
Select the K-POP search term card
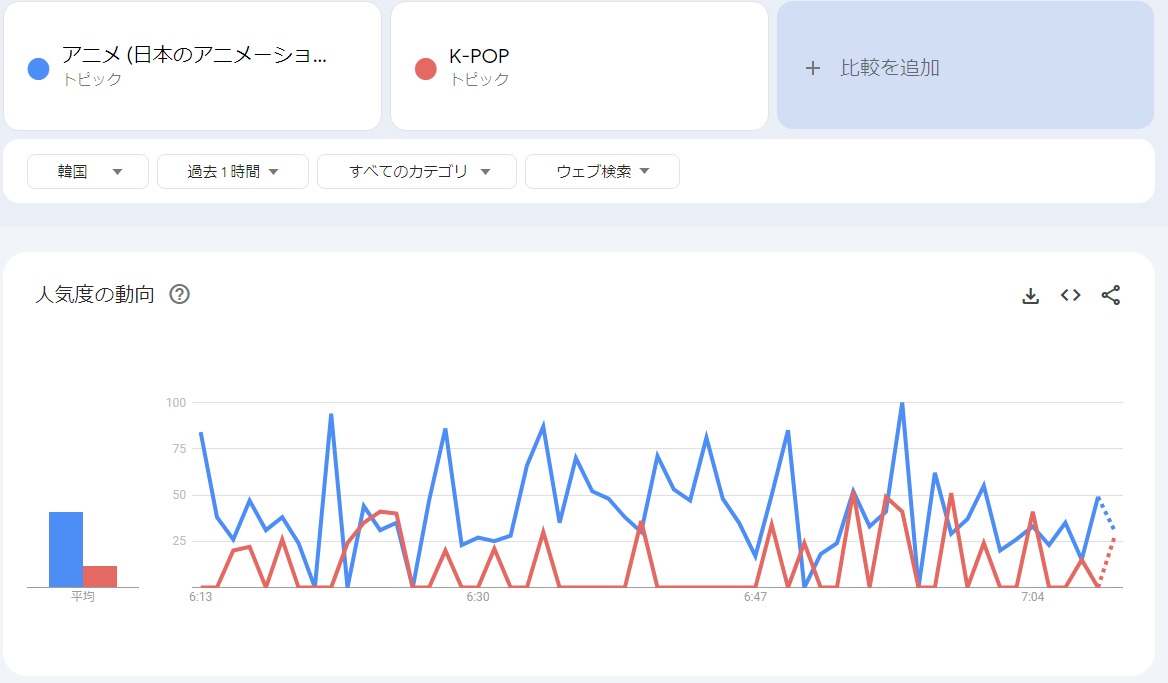tap(579, 66)
